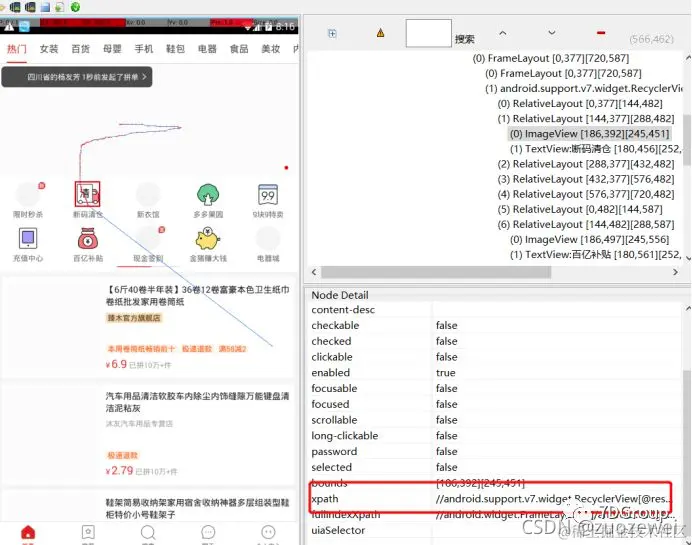Image resolution: width=692 pixels, height=545 pixels.
Task: Switch to the 百货 category tab
Action: tap(80, 49)
